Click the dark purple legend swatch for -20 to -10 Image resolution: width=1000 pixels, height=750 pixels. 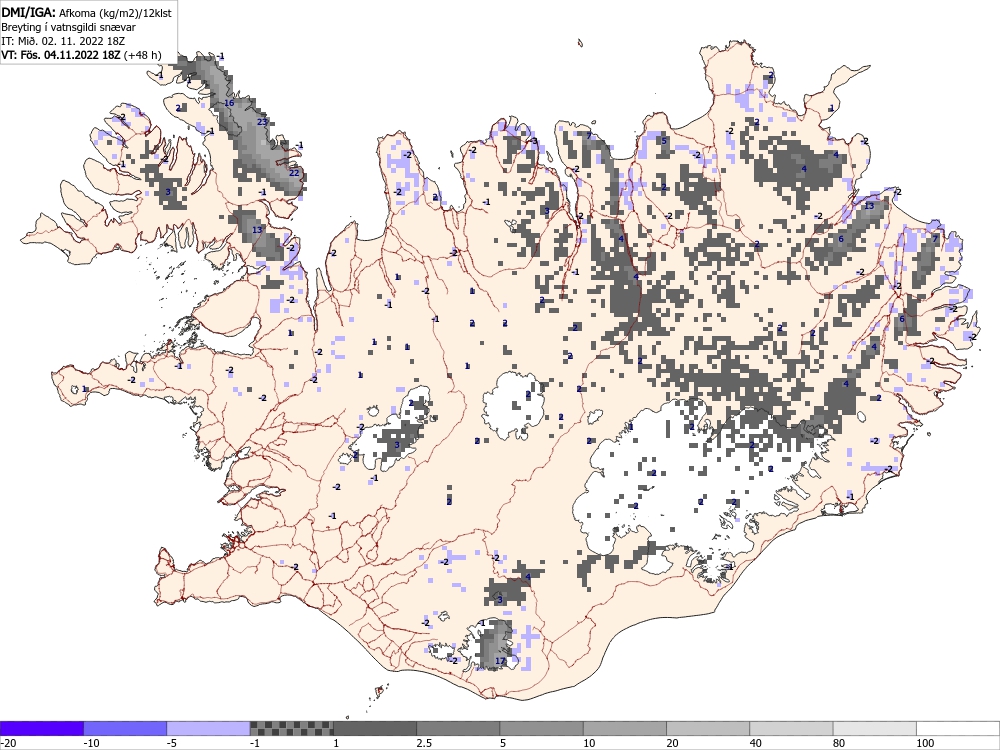[x=41, y=728]
